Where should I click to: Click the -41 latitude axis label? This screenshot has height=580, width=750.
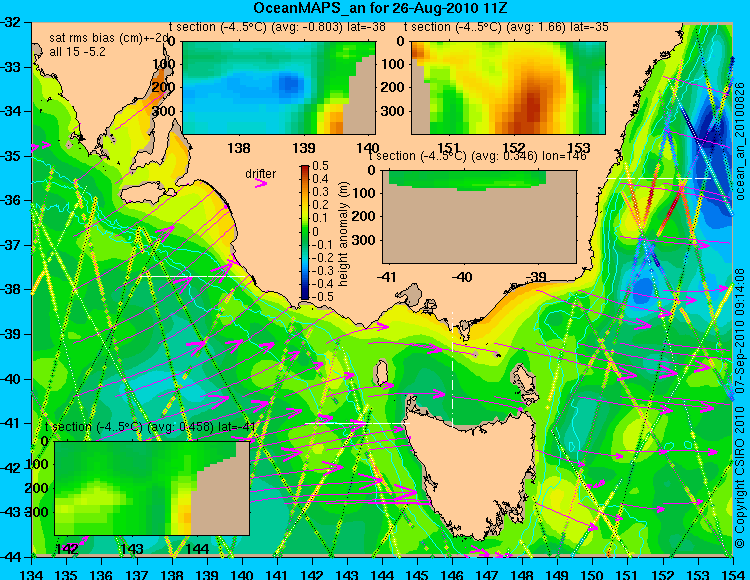click(11, 423)
